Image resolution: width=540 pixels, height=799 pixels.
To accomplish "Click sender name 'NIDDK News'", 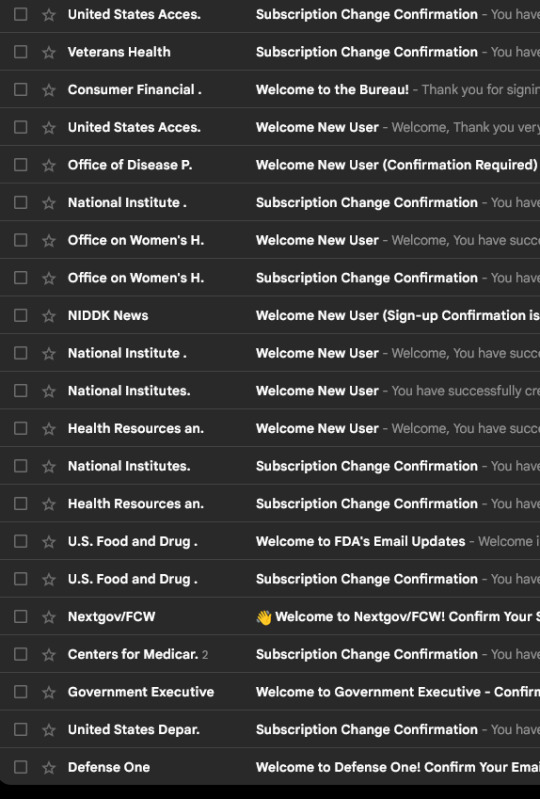I will point(108,316).
